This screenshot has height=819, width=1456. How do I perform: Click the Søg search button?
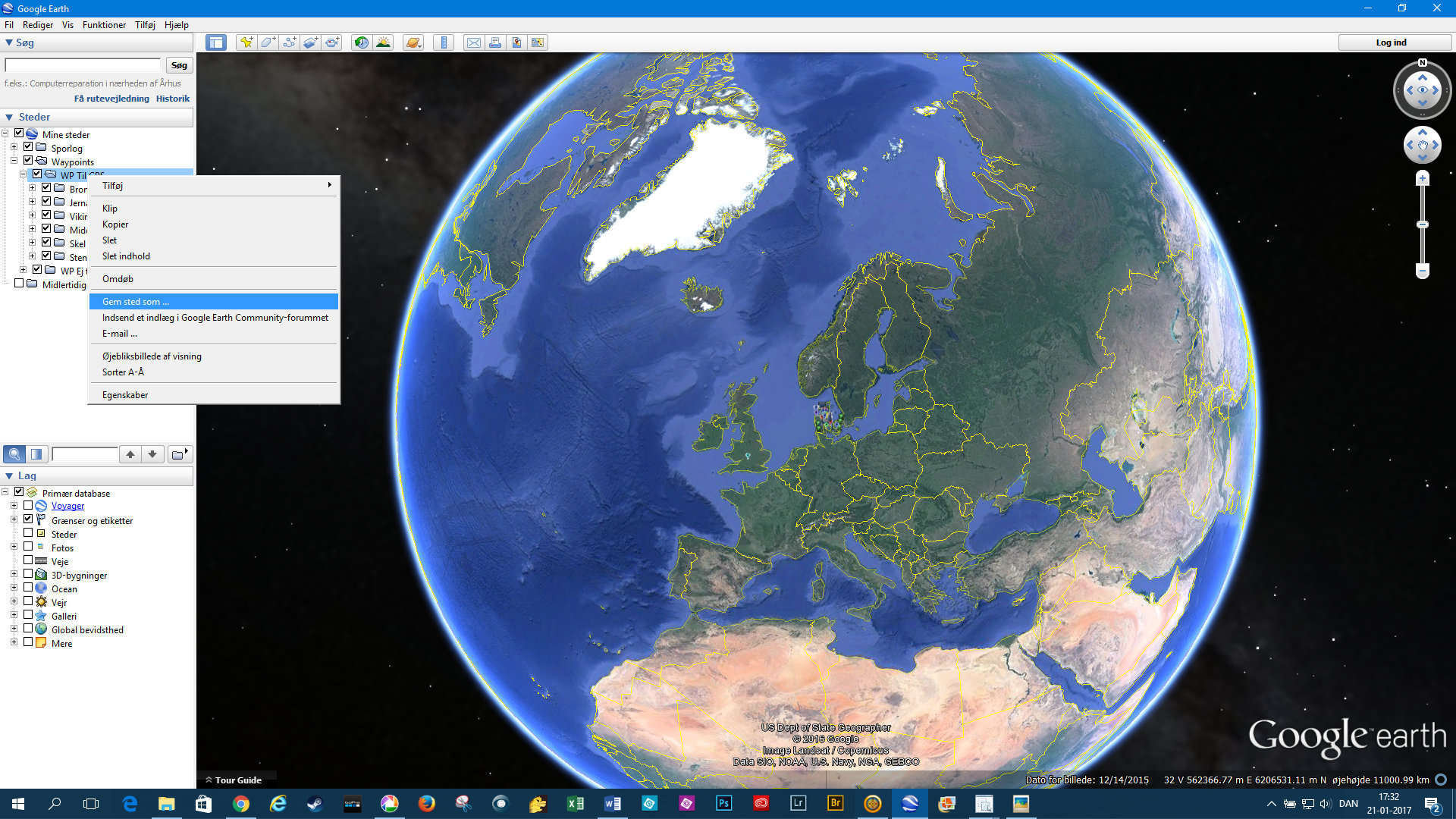(x=179, y=65)
